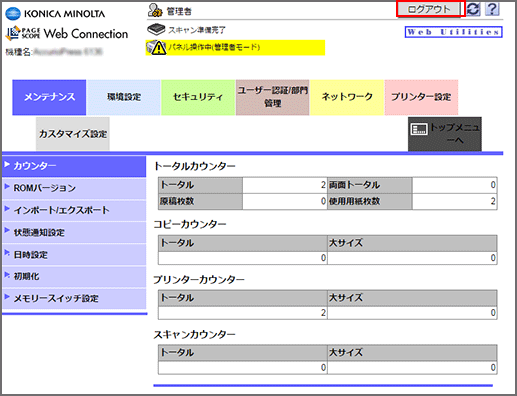
Task: Click the arrow beside インポート/エクスポート
Action: click(7, 209)
